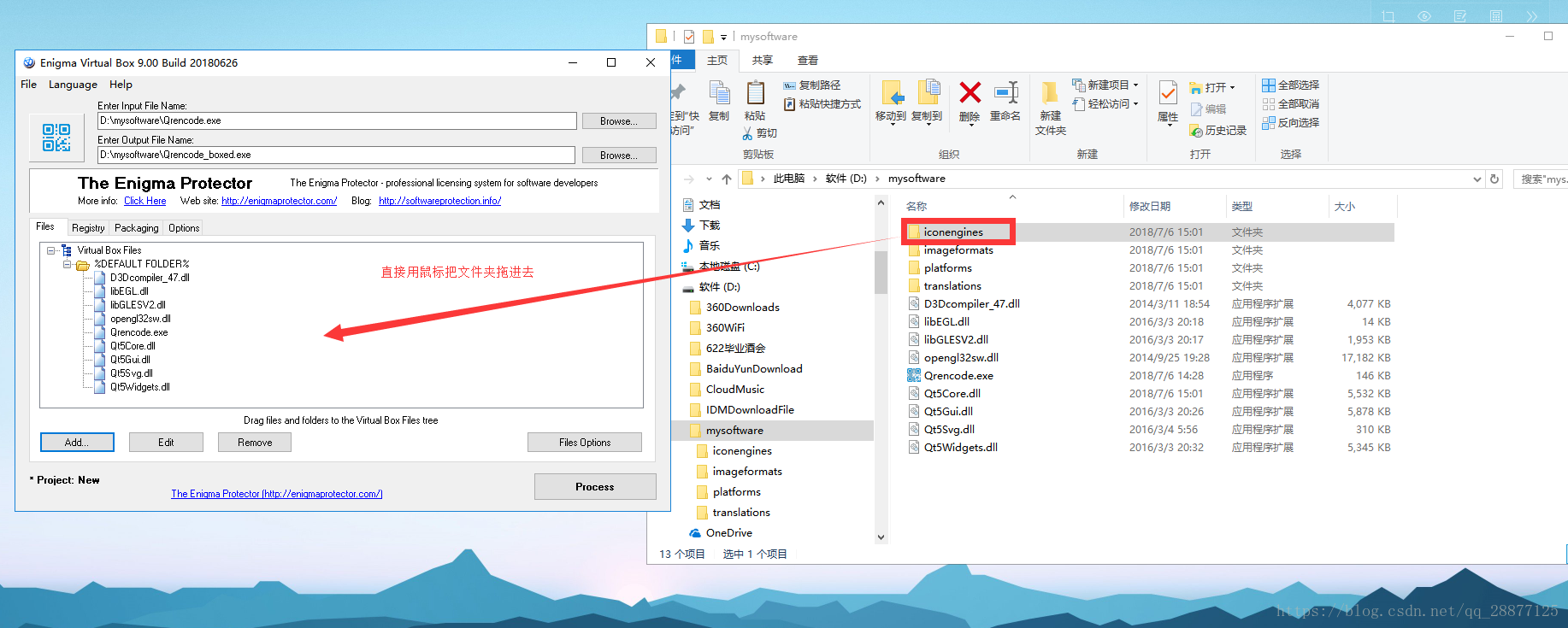This screenshot has height=628, width=1568.
Task: Click the Downloads (下载) item in navigation pane
Action: coord(701,226)
